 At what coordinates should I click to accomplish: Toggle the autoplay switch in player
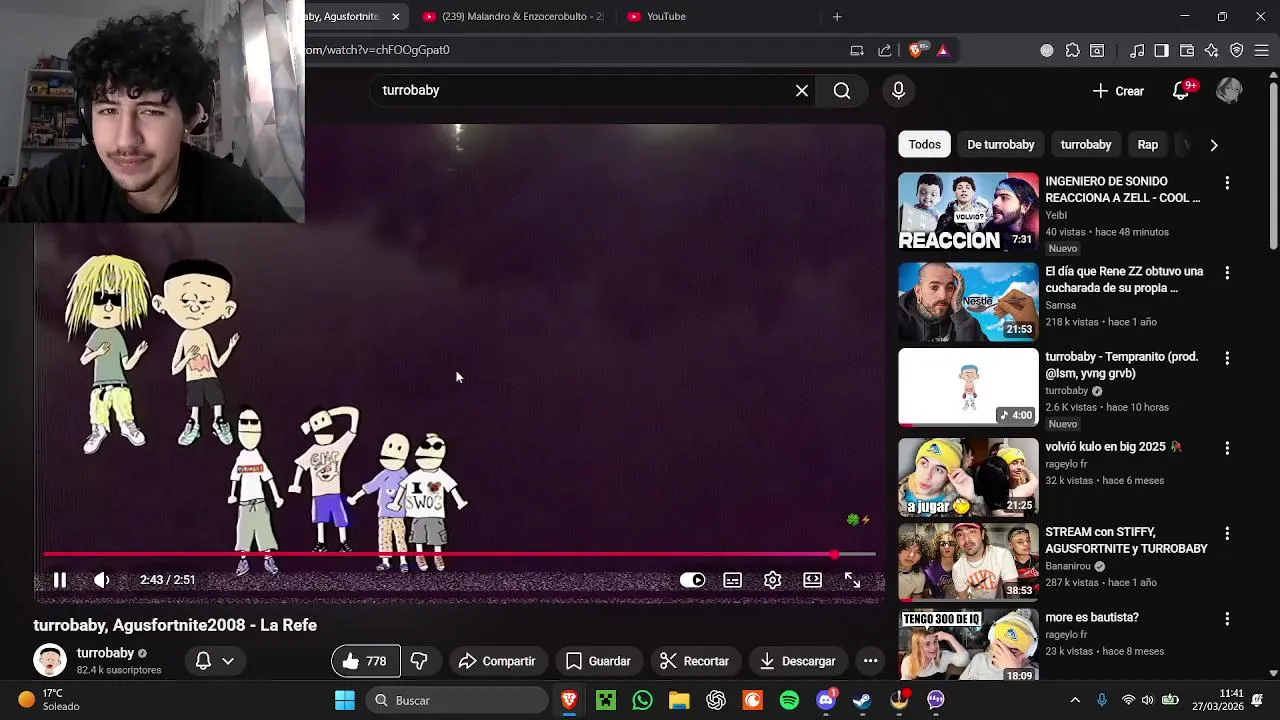coord(692,580)
